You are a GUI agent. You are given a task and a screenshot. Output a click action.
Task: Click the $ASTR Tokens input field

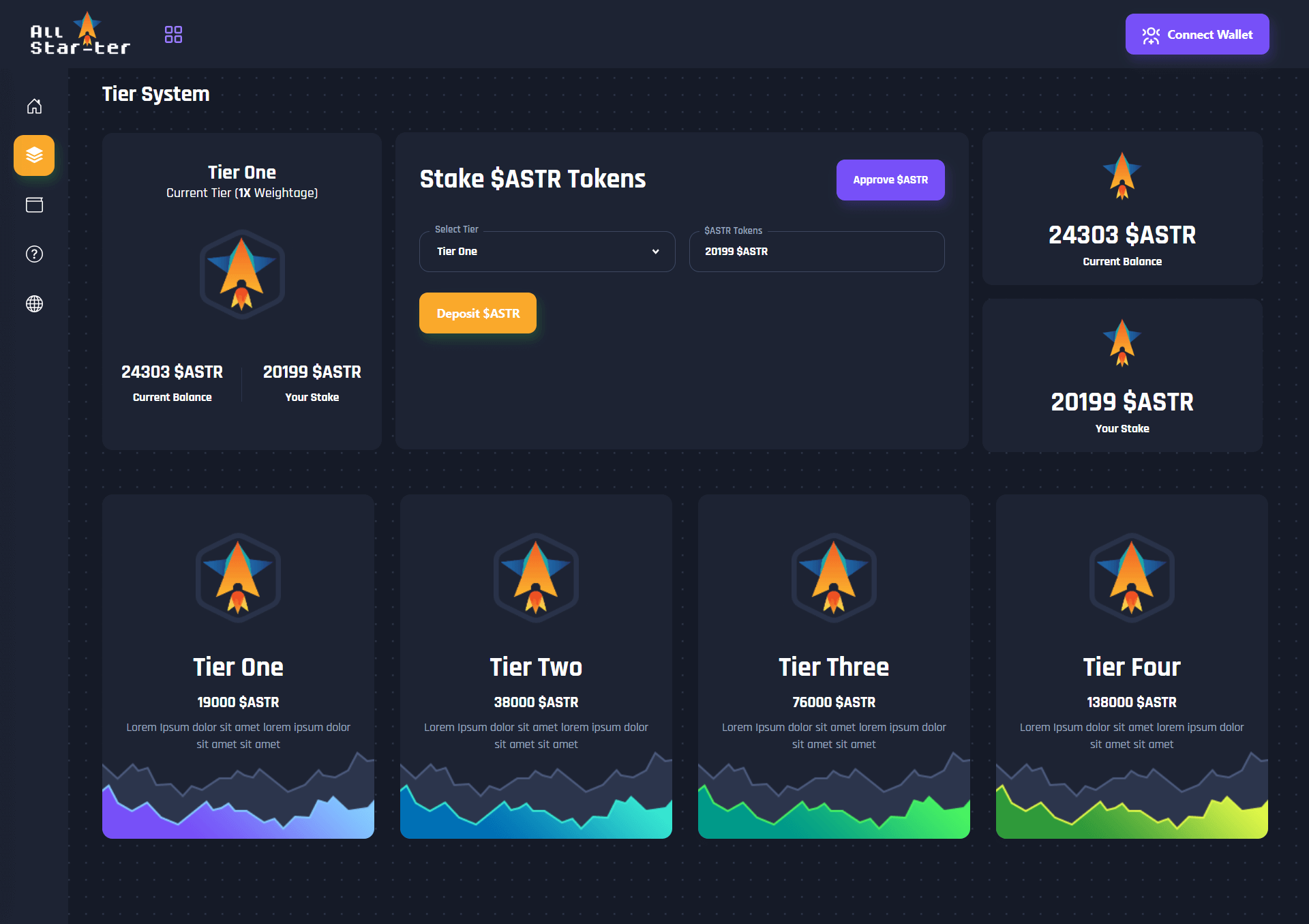[816, 252]
